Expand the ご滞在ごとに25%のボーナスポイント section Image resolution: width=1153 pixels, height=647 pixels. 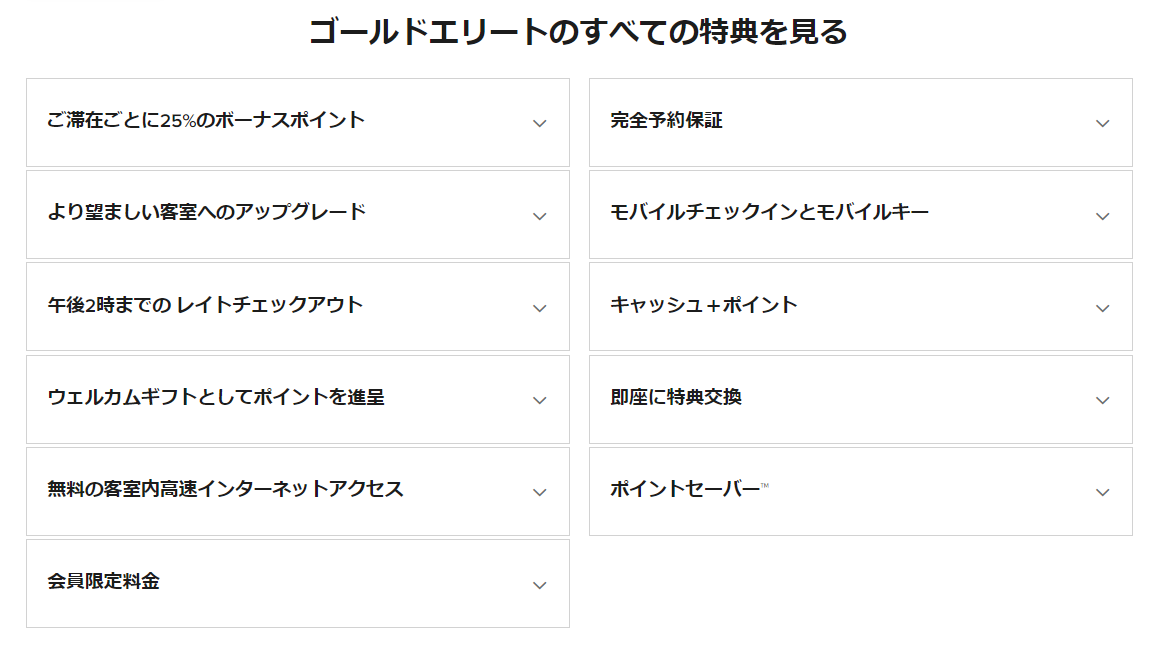coord(539,123)
